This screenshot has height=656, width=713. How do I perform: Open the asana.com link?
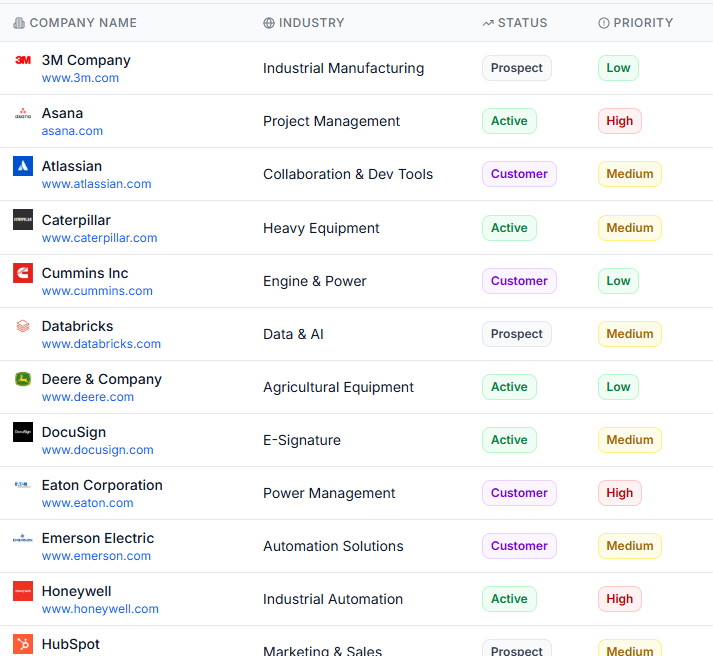tap(72, 131)
